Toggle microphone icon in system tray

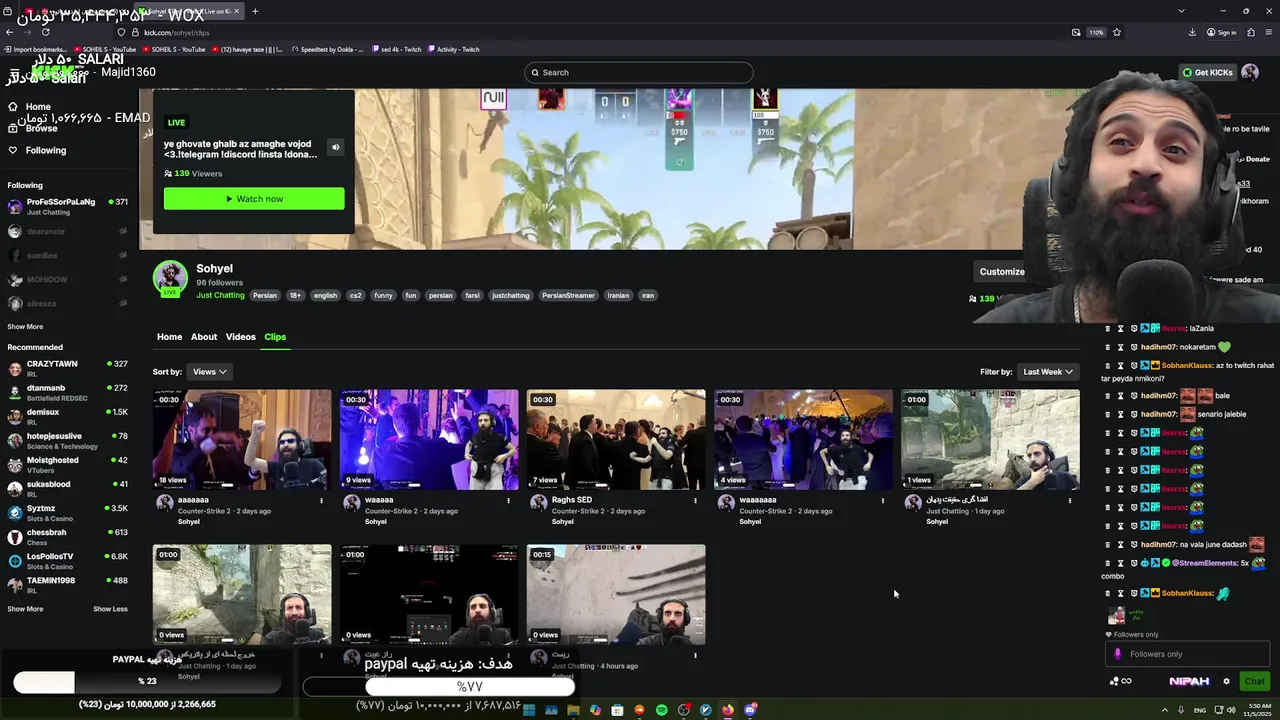[1180, 710]
